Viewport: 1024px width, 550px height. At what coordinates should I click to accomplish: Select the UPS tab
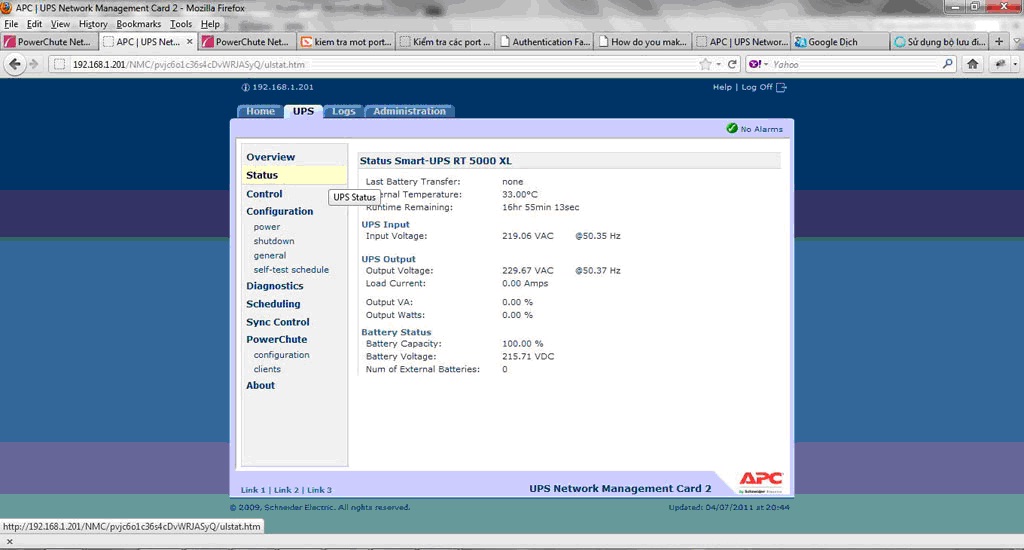point(303,111)
